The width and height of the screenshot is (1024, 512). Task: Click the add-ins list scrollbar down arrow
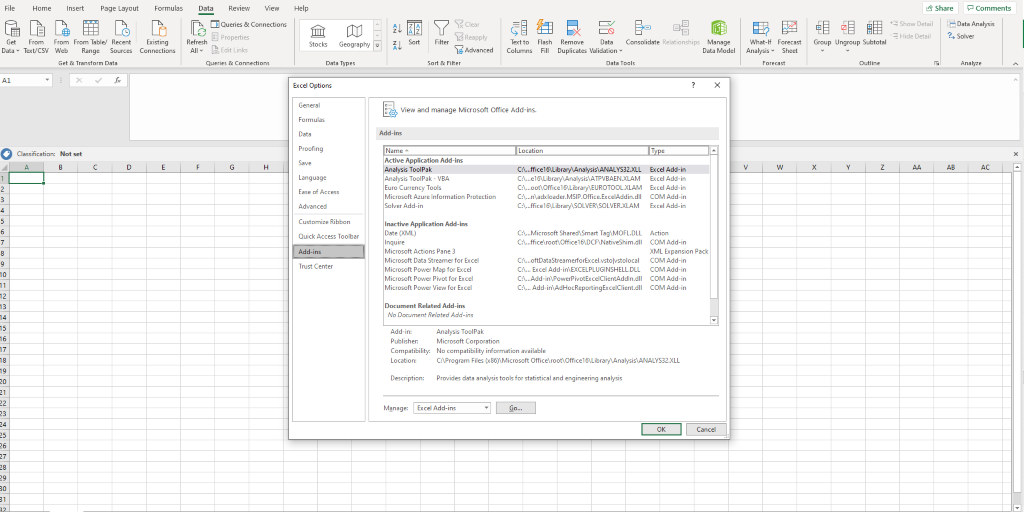(714, 320)
